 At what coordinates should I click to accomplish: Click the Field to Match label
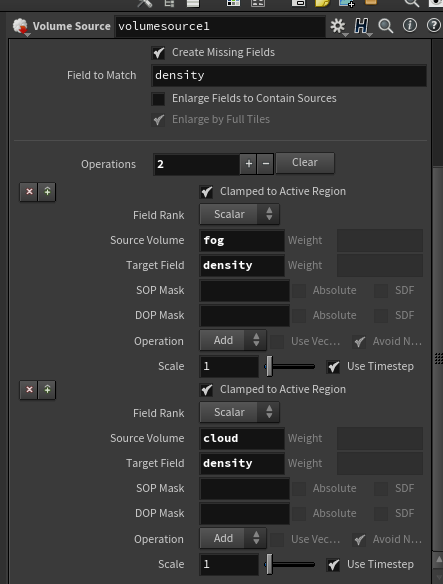(102, 76)
